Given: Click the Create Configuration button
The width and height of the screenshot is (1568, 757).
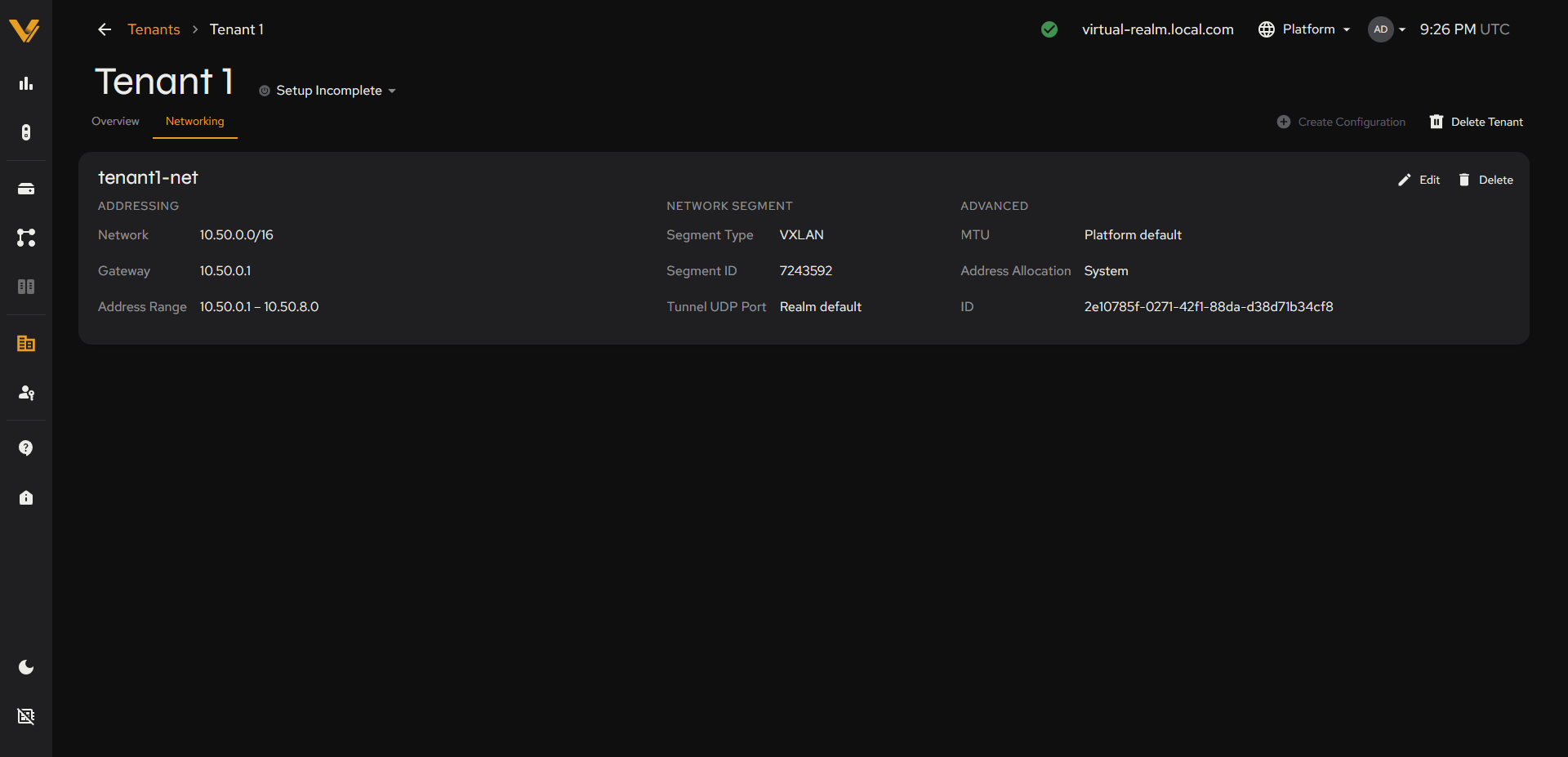Looking at the screenshot, I should click(x=1341, y=122).
